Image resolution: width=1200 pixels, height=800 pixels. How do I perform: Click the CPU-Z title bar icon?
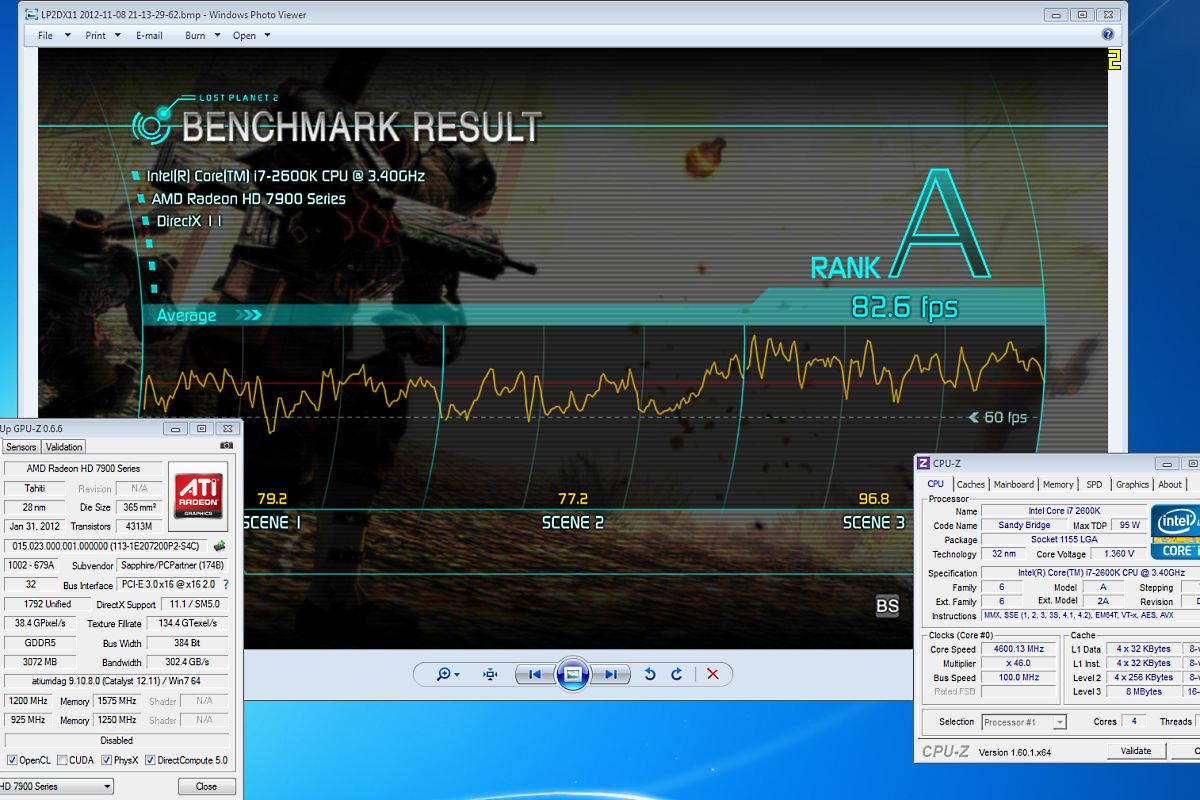coord(924,463)
